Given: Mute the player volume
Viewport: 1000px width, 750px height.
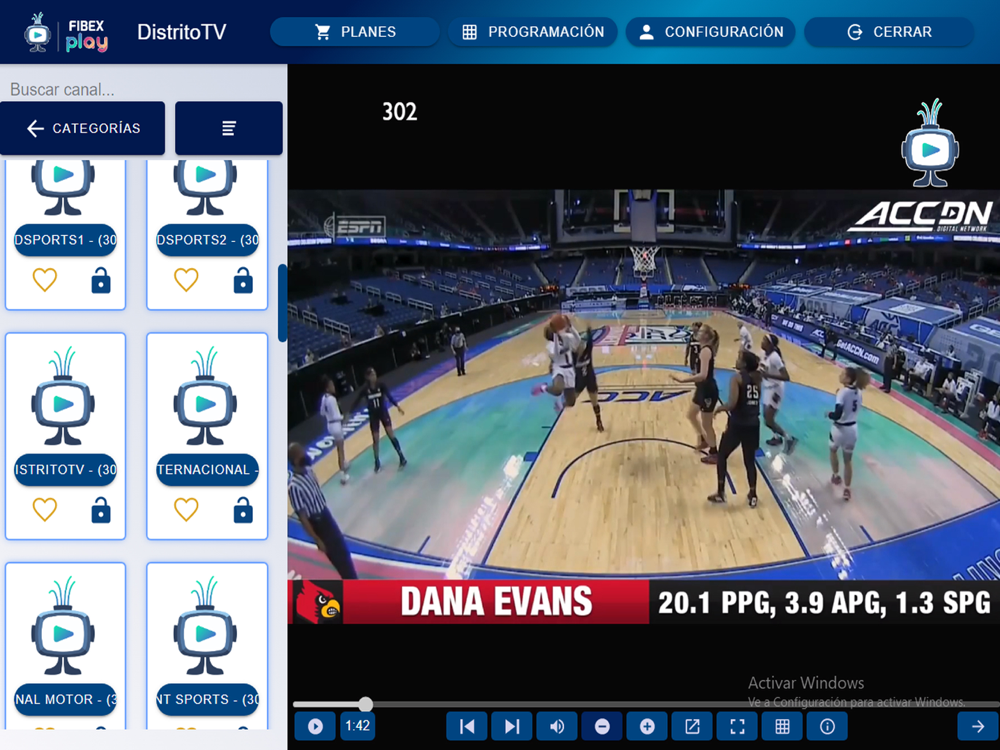Looking at the screenshot, I should click(x=557, y=726).
